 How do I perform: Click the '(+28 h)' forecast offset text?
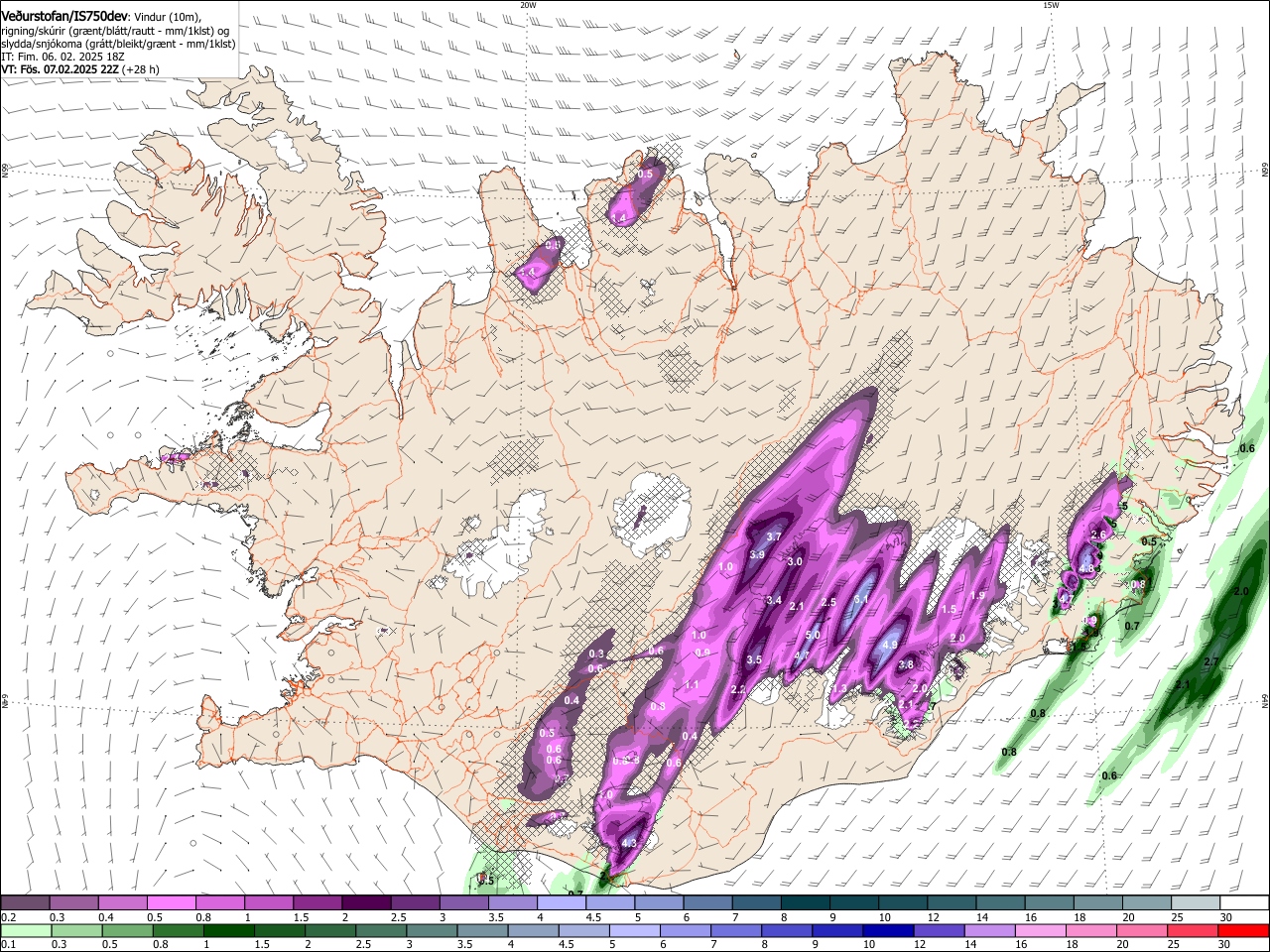click(x=141, y=69)
